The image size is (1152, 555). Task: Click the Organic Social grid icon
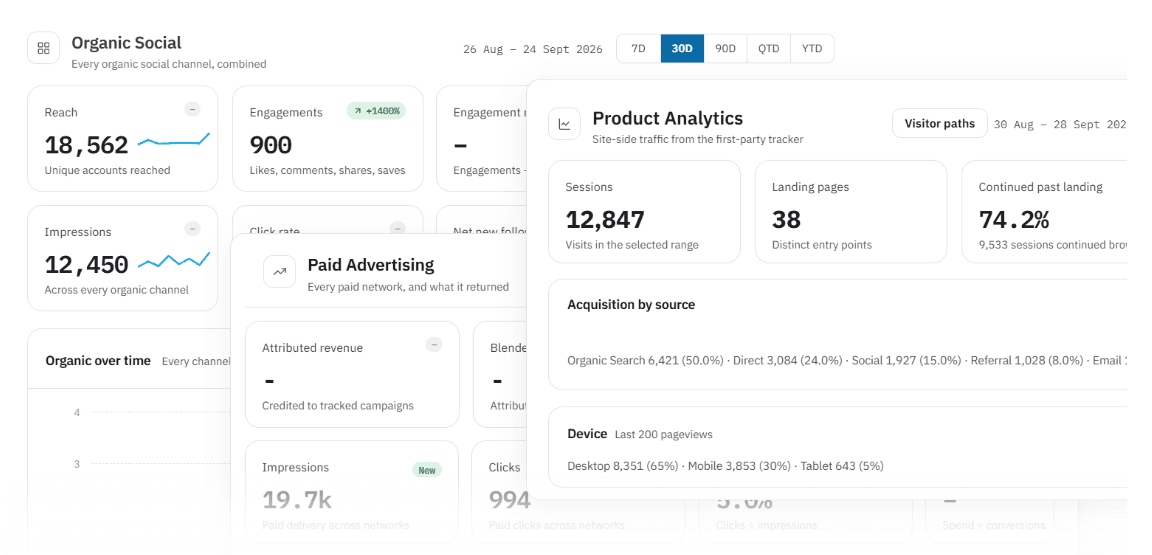43,49
